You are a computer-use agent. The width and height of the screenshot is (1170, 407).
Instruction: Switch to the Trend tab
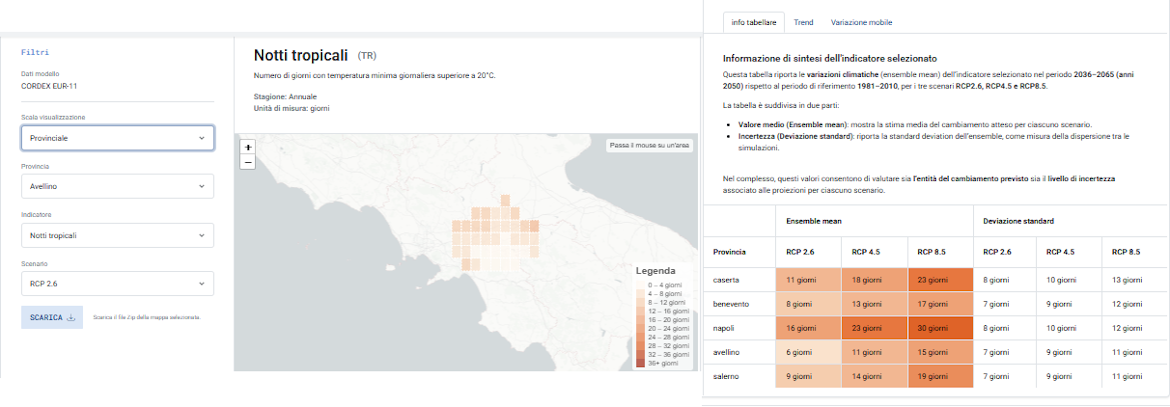click(803, 22)
